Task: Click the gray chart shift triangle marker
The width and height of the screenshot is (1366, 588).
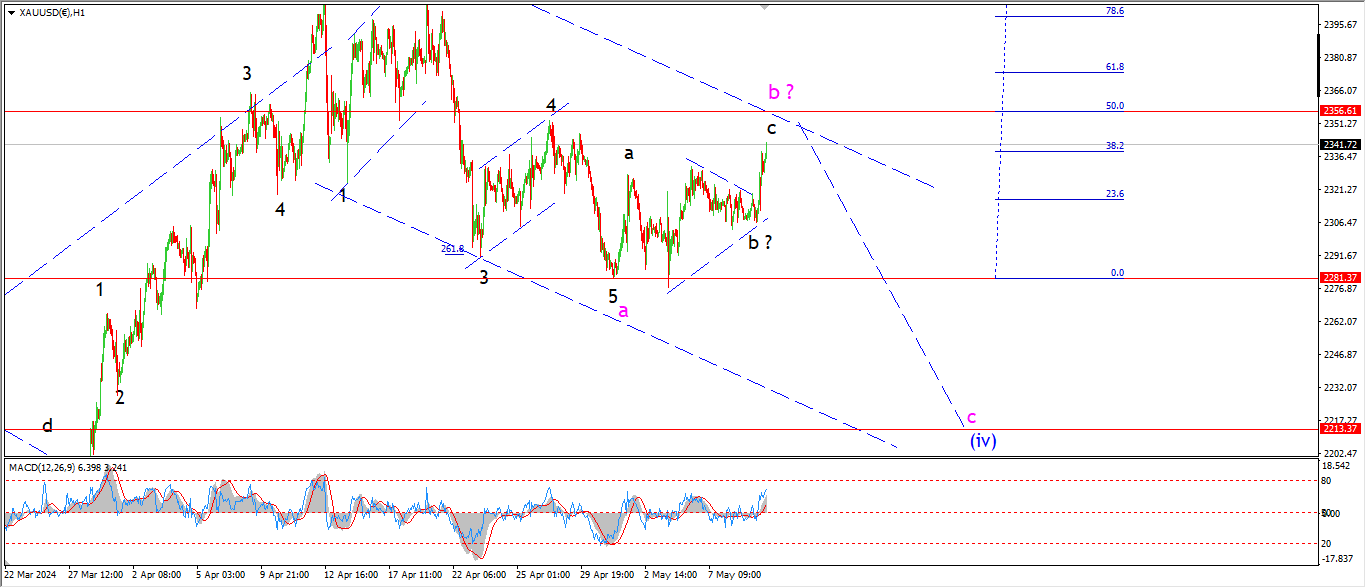Action: coord(766,7)
